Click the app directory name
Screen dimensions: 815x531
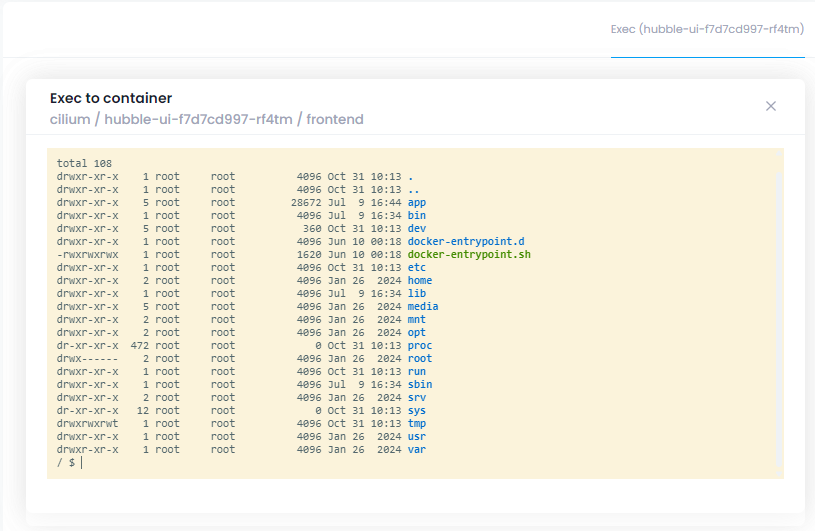tap(417, 203)
